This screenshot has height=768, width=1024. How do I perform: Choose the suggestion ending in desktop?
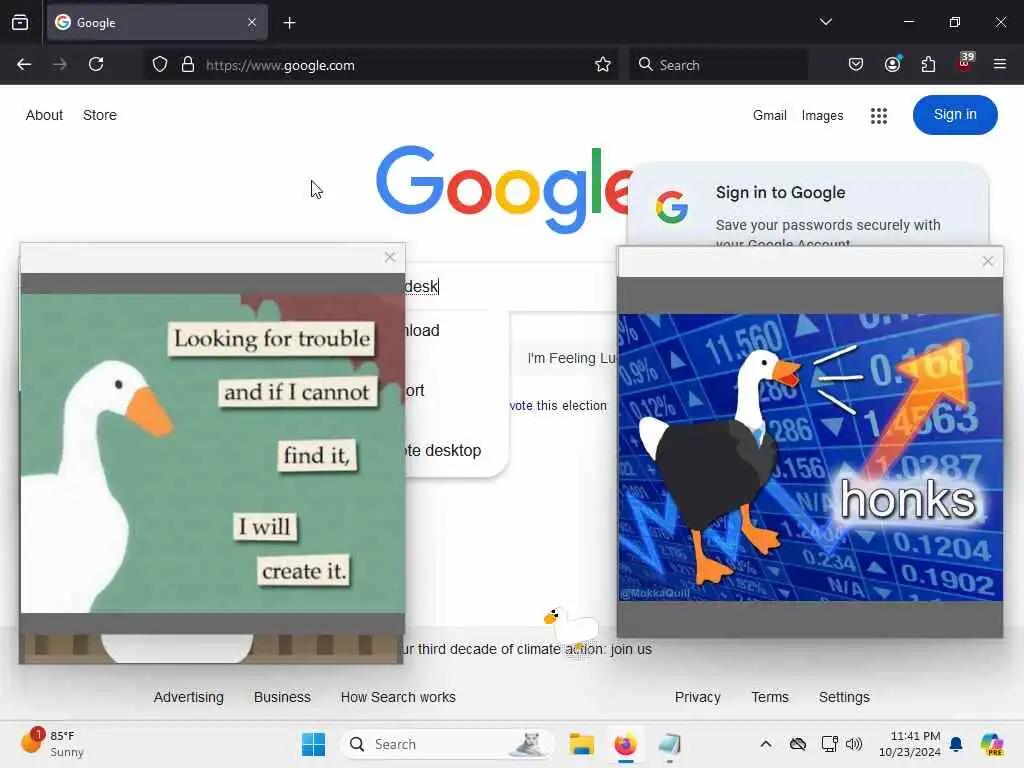point(455,451)
